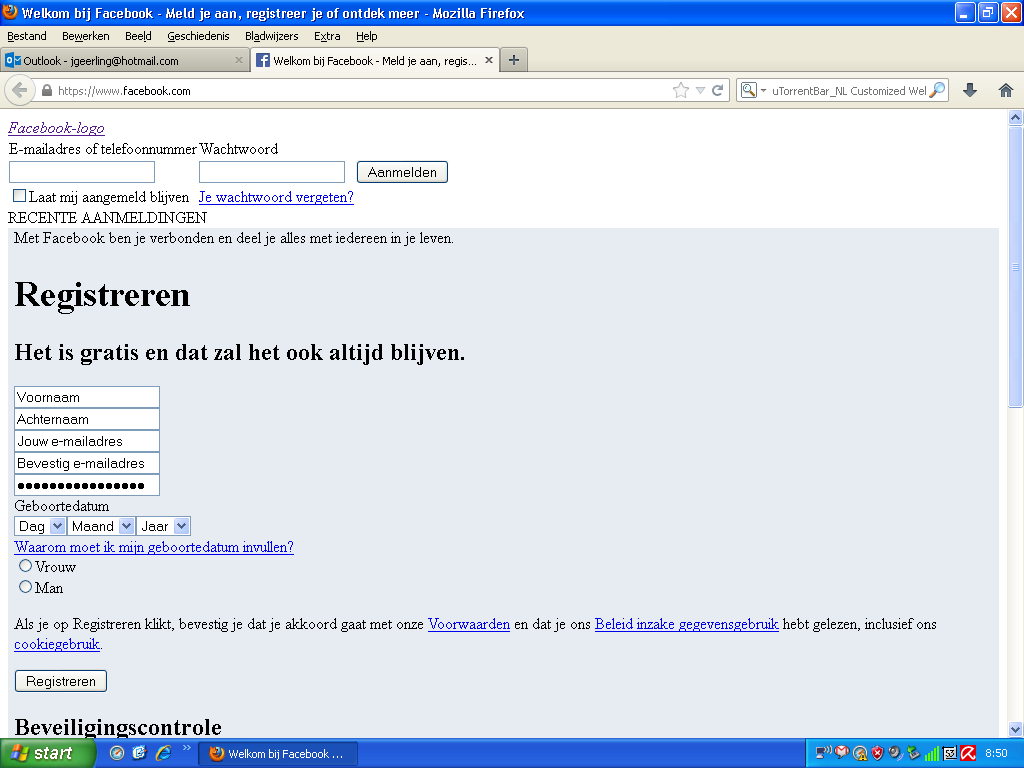Open the Jaar dropdown
The image size is (1024, 768).
click(163, 526)
